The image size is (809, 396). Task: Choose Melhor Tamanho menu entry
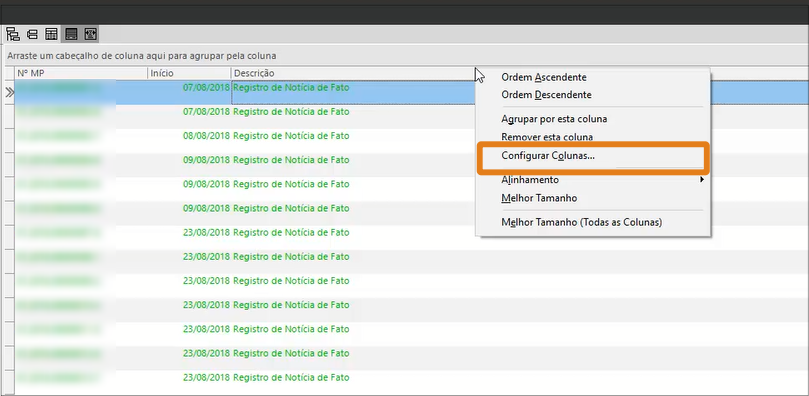pyautogui.click(x=539, y=198)
